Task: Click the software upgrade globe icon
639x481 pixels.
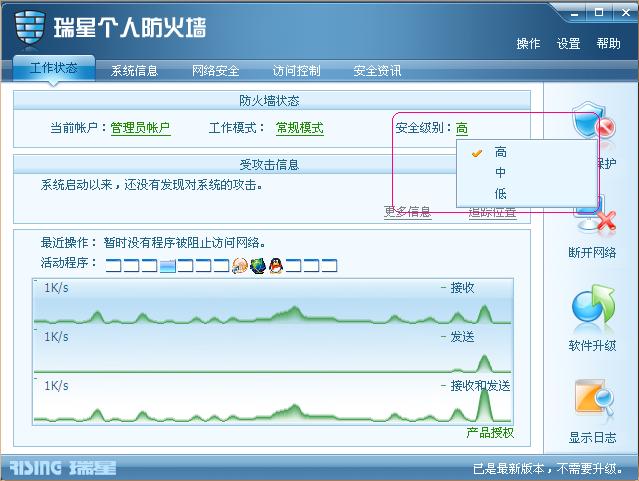Action: (x=593, y=305)
